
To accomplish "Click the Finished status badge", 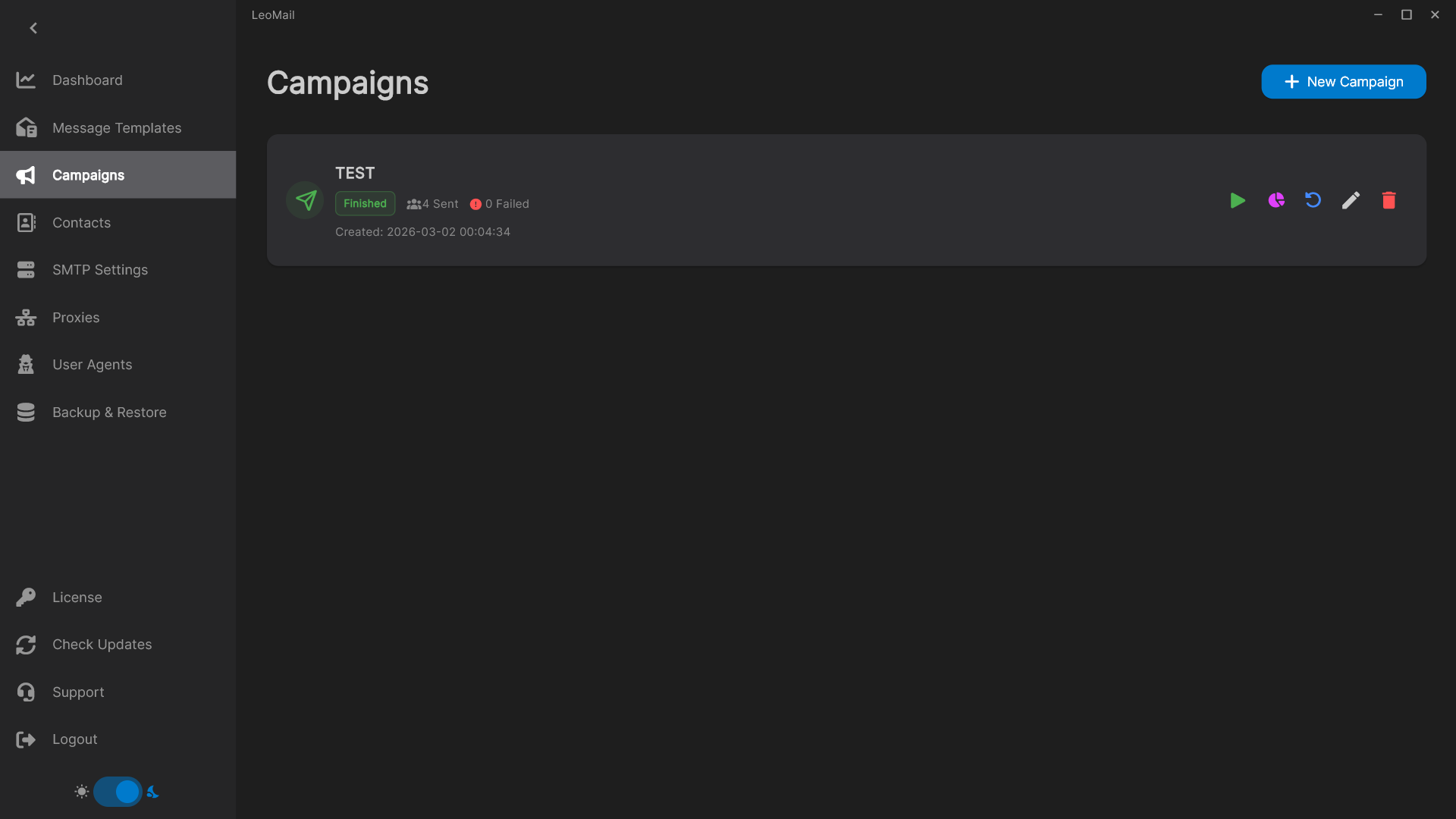I will (x=365, y=203).
